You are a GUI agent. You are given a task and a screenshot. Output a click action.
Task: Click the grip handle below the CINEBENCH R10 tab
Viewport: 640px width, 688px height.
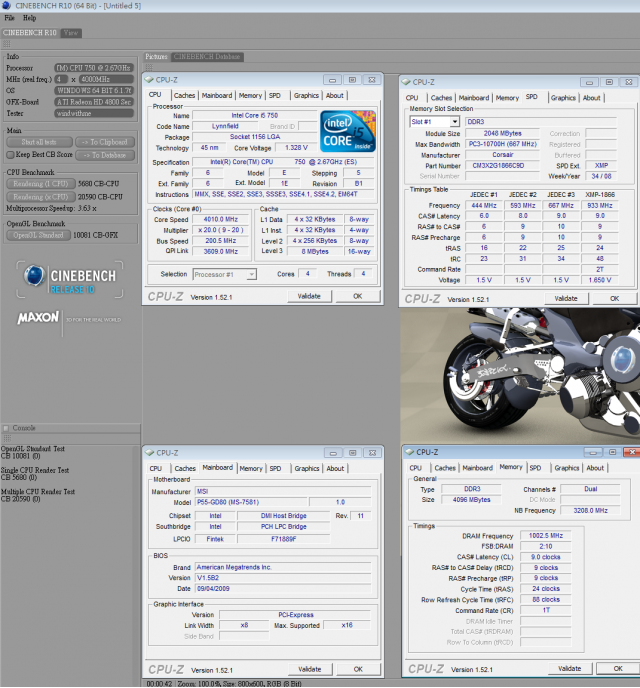(x=6, y=44)
